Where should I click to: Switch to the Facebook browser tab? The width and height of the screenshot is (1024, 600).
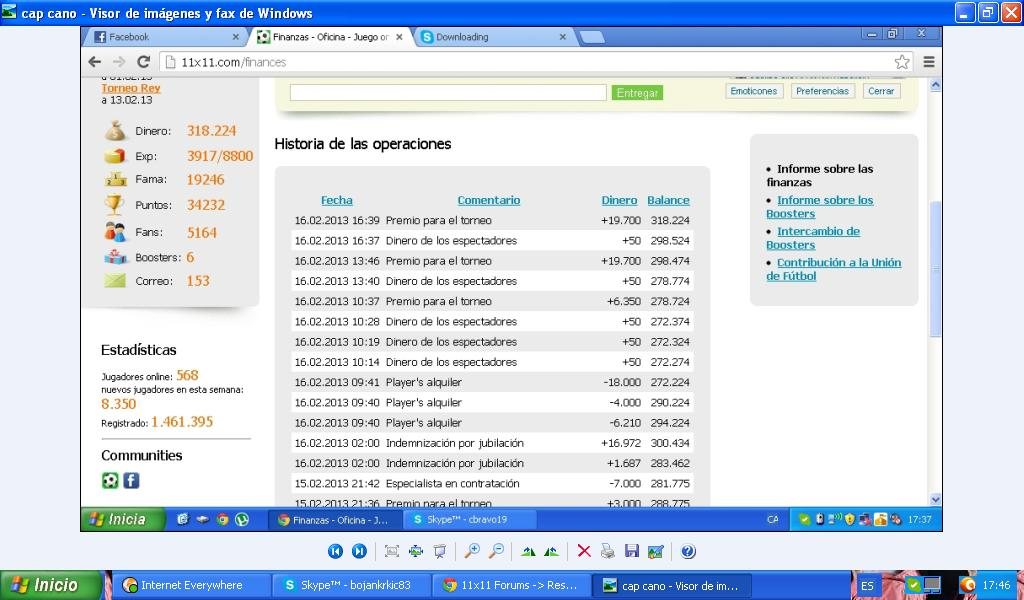pyautogui.click(x=166, y=37)
